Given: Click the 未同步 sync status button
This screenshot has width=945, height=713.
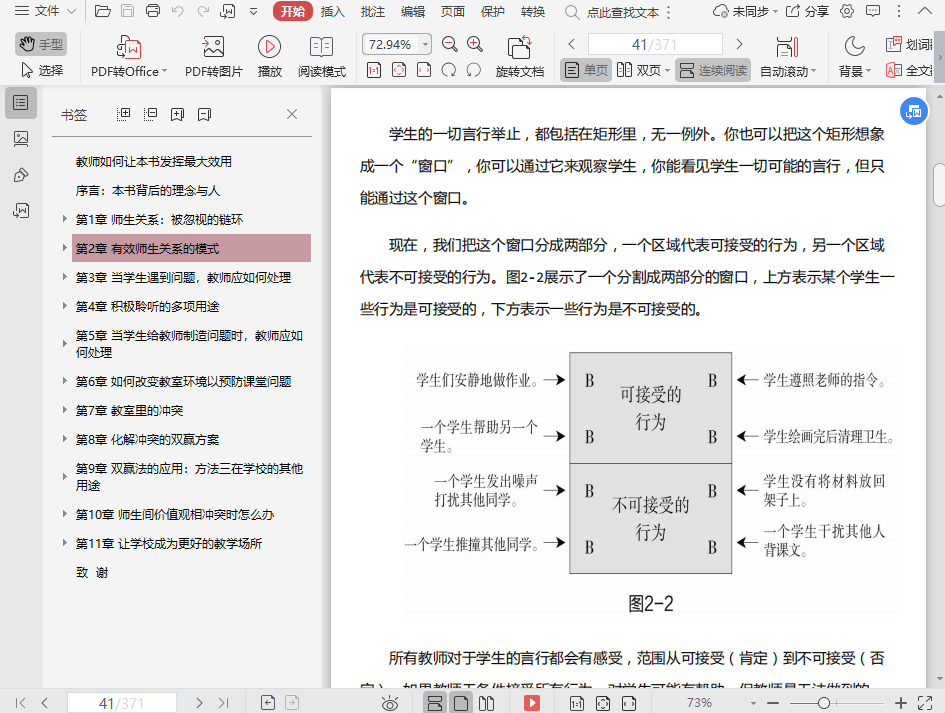Looking at the screenshot, I should coord(745,11).
